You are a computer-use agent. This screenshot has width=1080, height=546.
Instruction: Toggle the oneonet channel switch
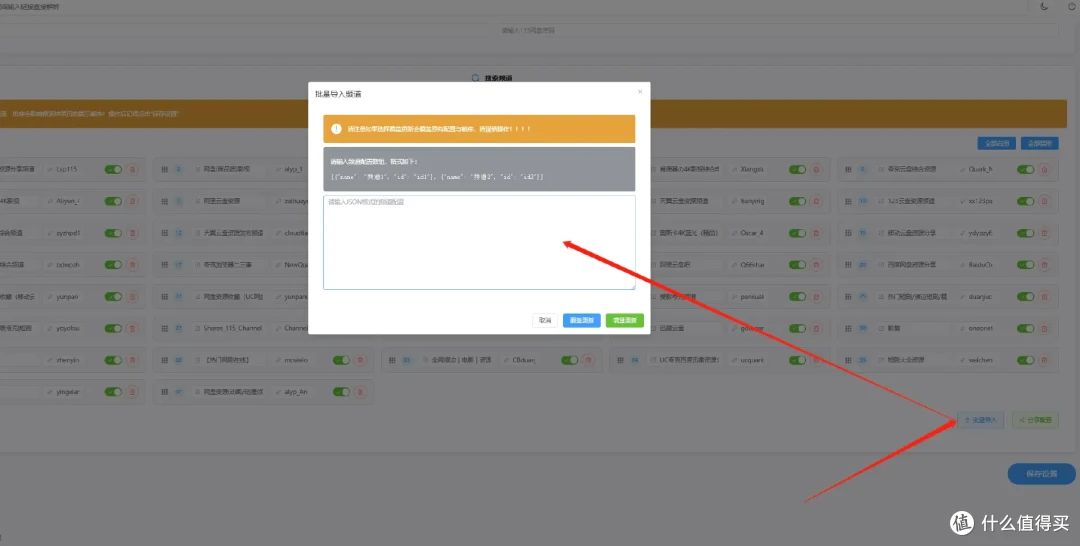(x=1026, y=328)
